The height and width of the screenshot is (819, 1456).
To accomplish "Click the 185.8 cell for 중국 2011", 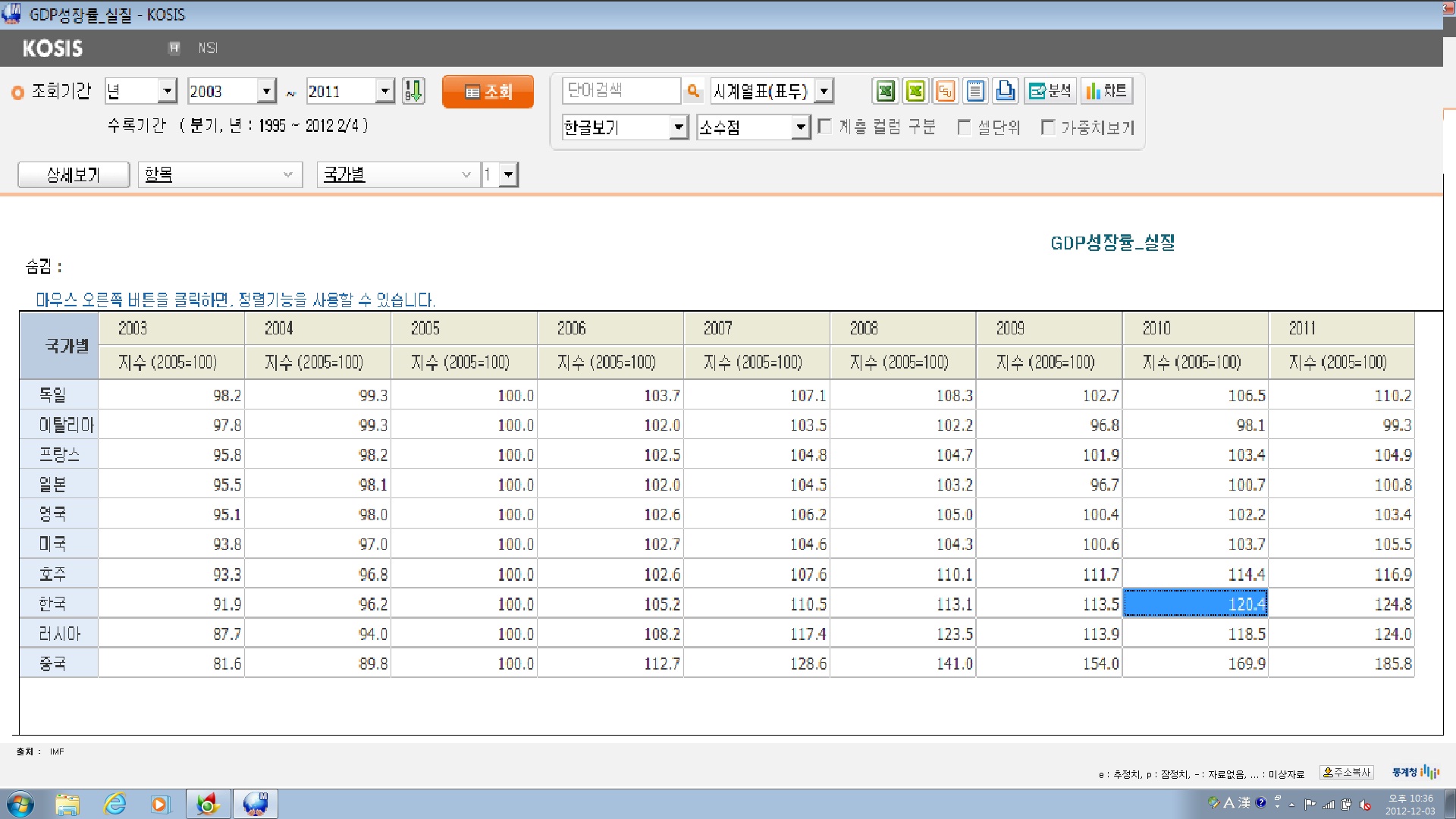I will point(1341,664).
